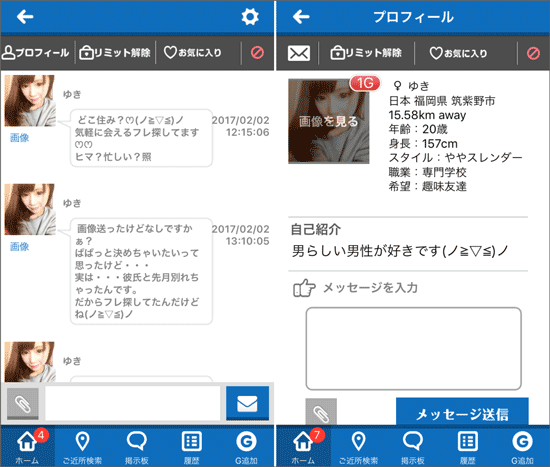Focus profile message text area
Image resolution: width=550 pixels, height=467 pixels.
tap(414, 349)
